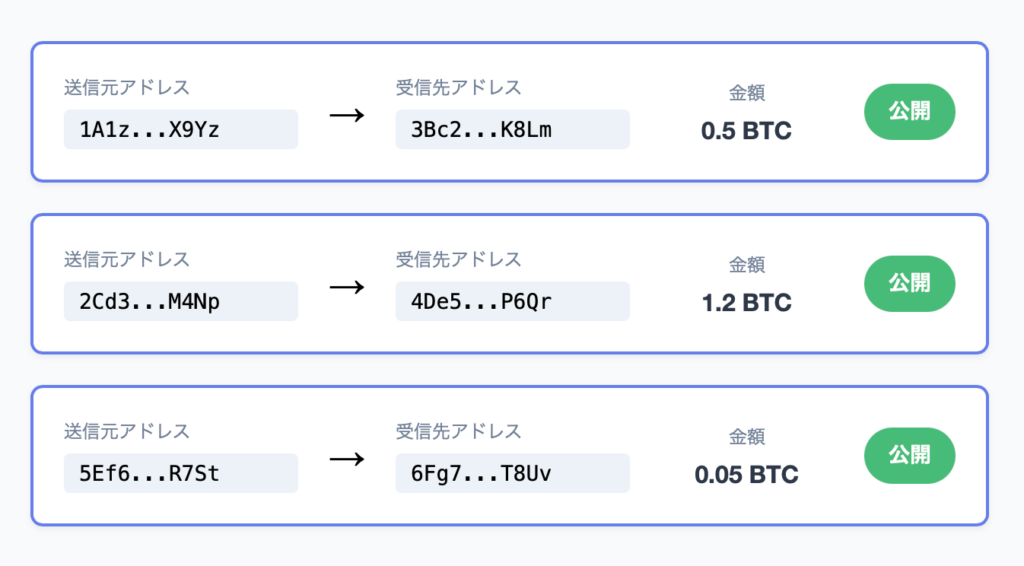Click the 公開 button for the 0.5 BTC transaction

(909, 112)
